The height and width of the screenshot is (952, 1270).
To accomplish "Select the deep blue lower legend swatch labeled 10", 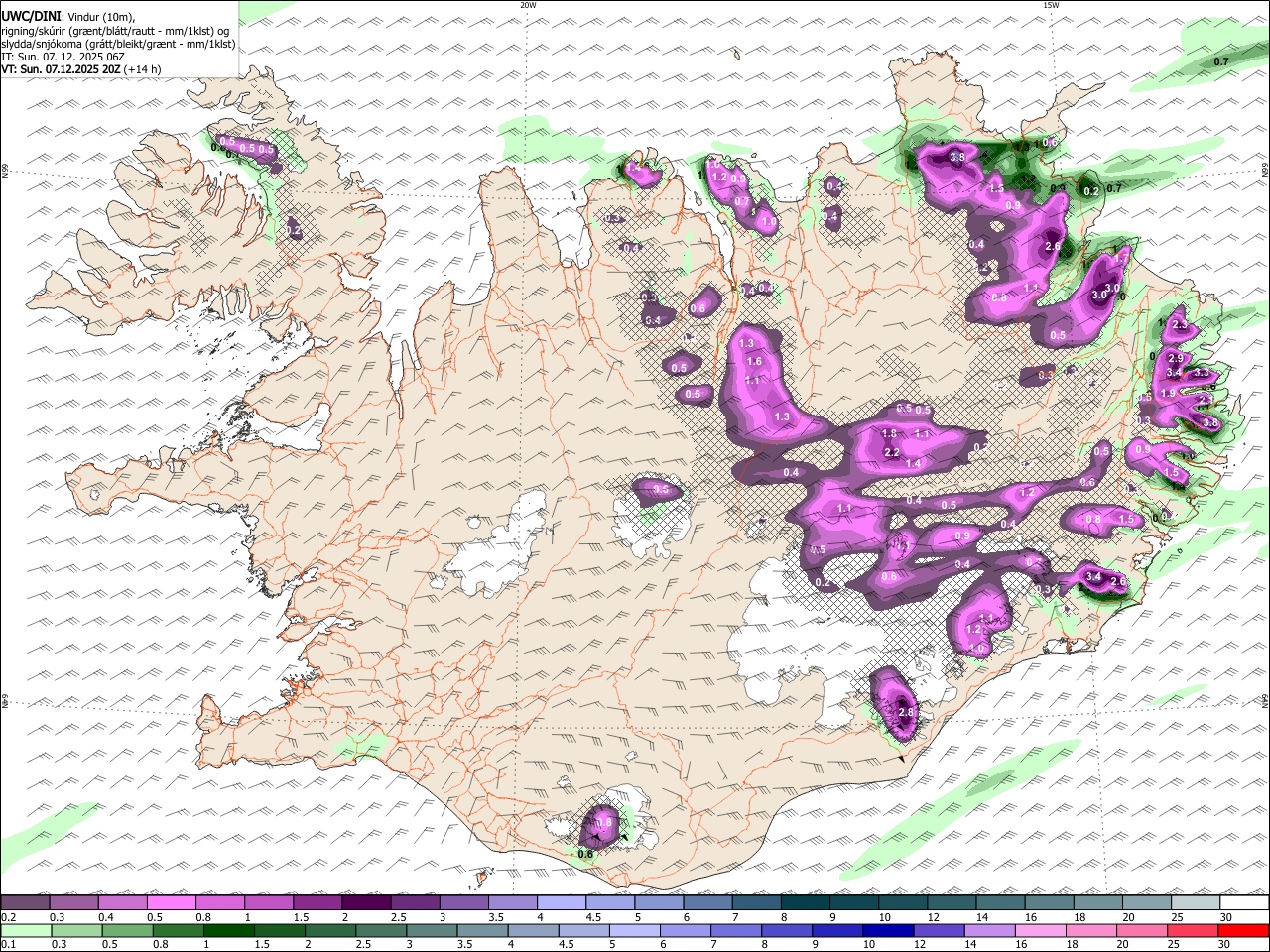I will point(887,930).
